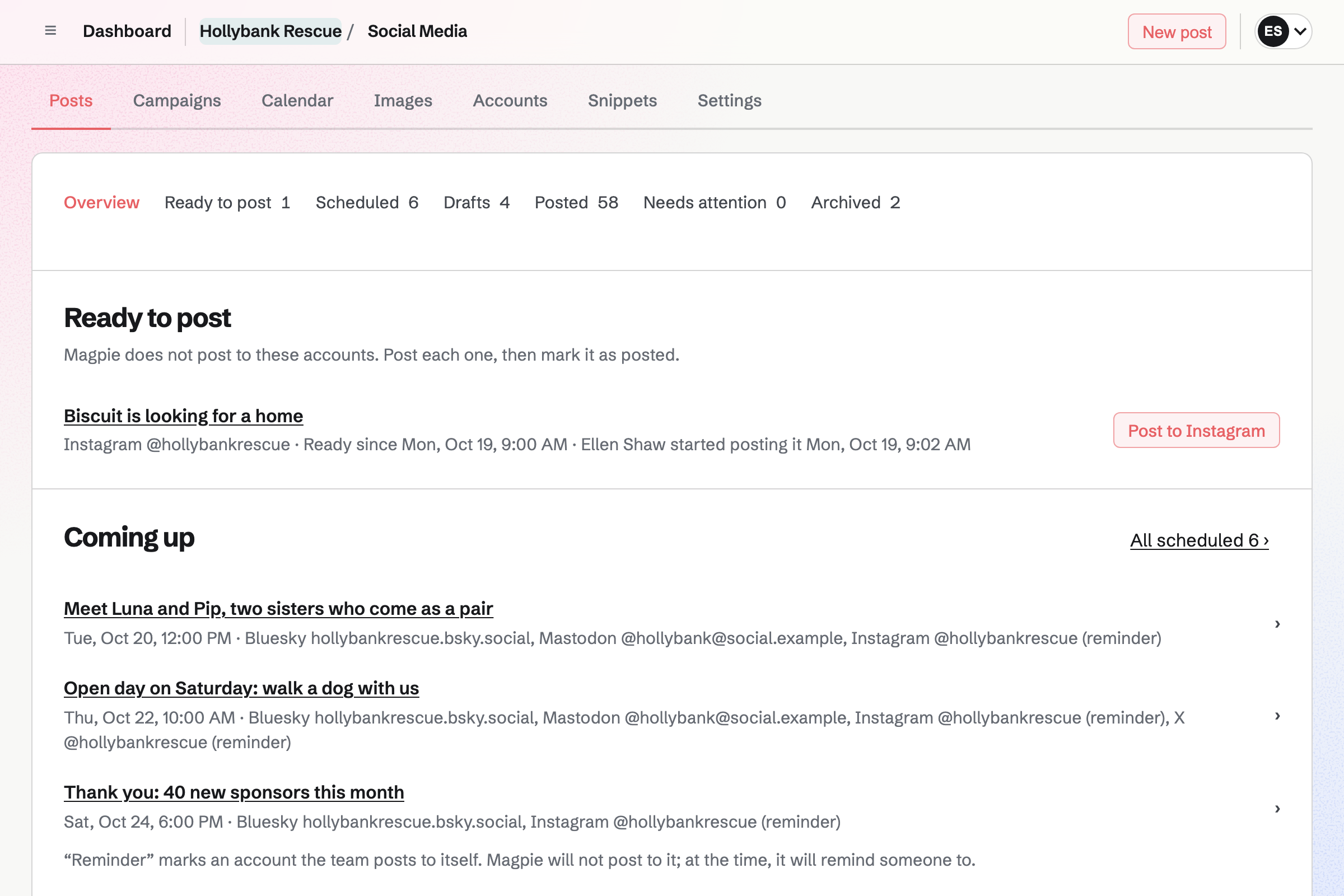Click Post to Instagram button

pyautogui.click(x=1196, y=430)
